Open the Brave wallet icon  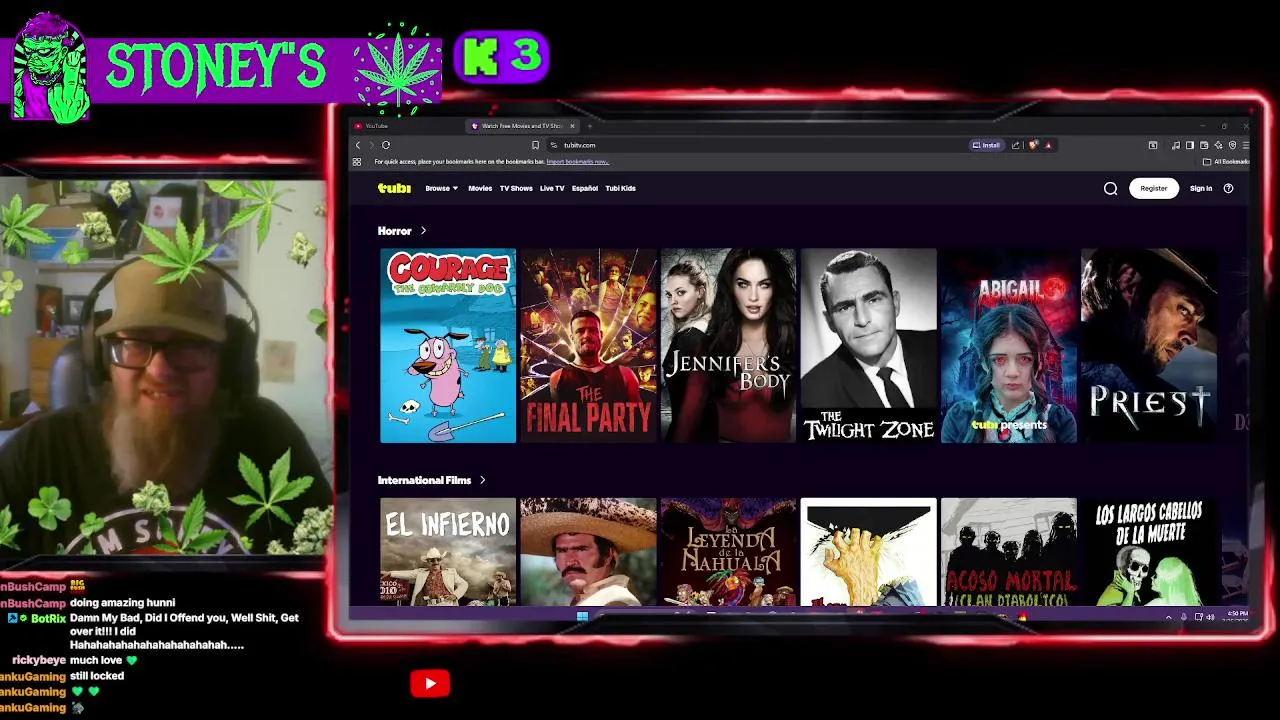1204,145
